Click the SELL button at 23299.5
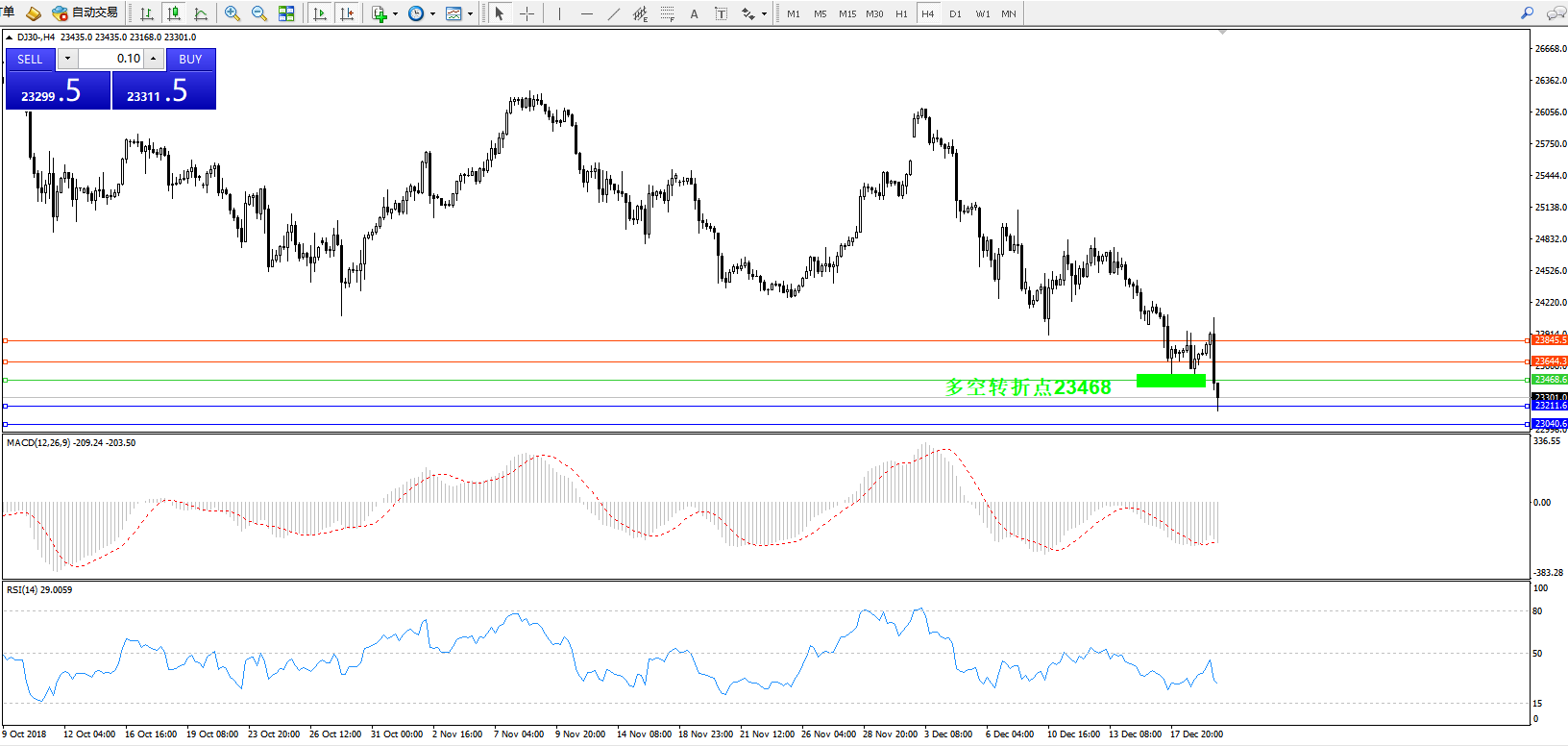Image resolution: width=1568 pixels, height=746 pixels. tap(58, 91)
